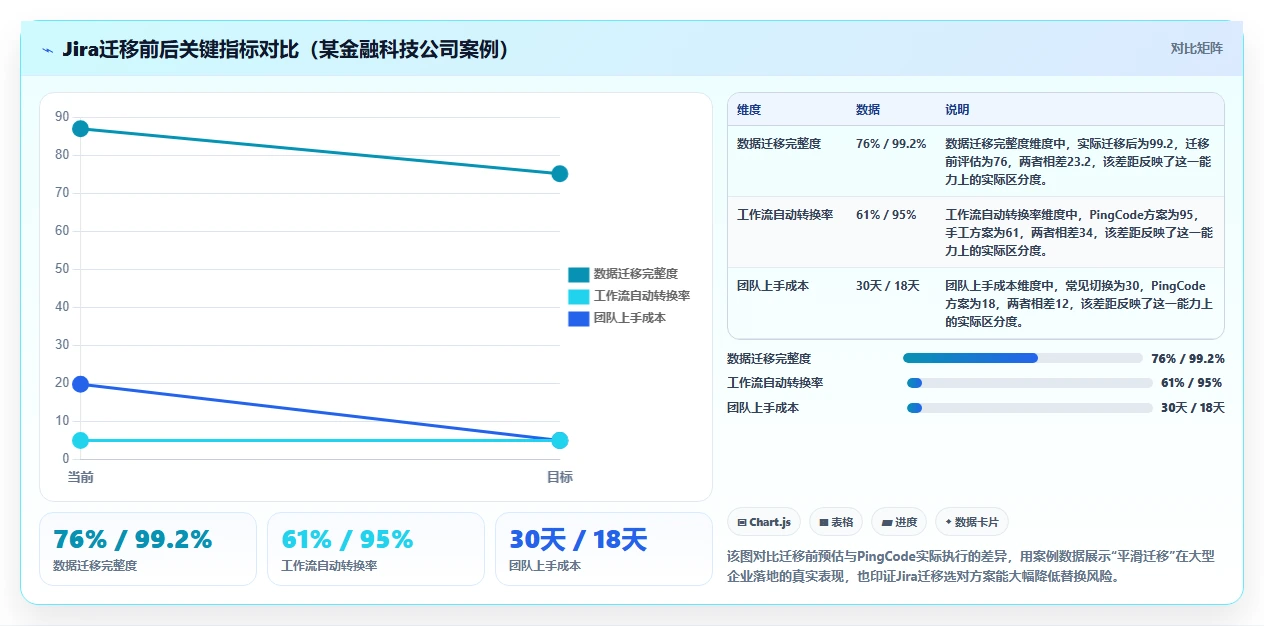Open the 30天 / 18天 data card
The width and height of the screenshot is (1264, 626).
tap(604, 549)
